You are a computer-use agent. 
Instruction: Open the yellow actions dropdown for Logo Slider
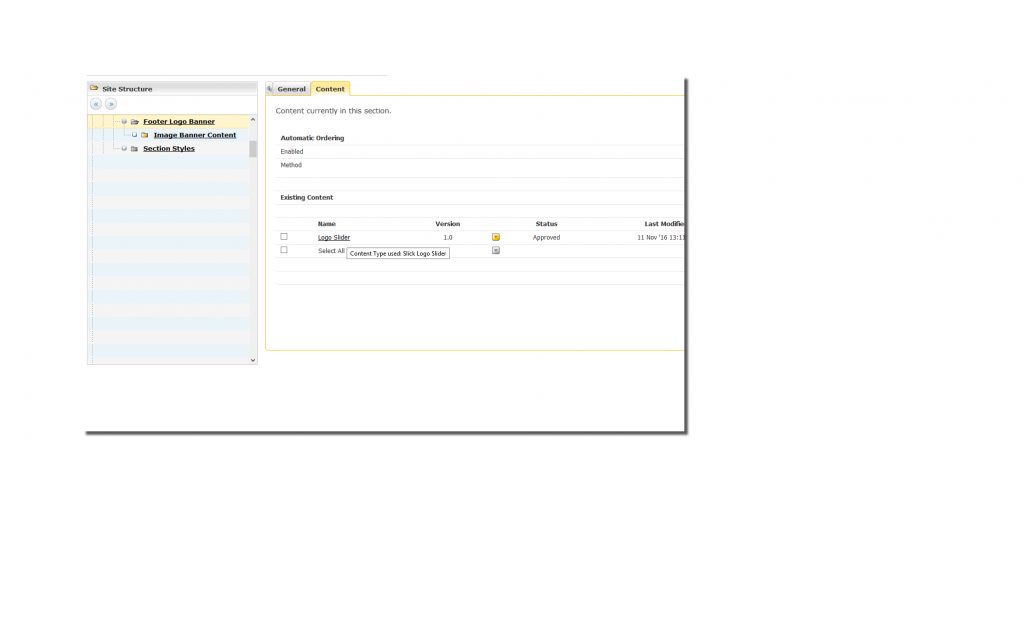(x=496, y=238)
